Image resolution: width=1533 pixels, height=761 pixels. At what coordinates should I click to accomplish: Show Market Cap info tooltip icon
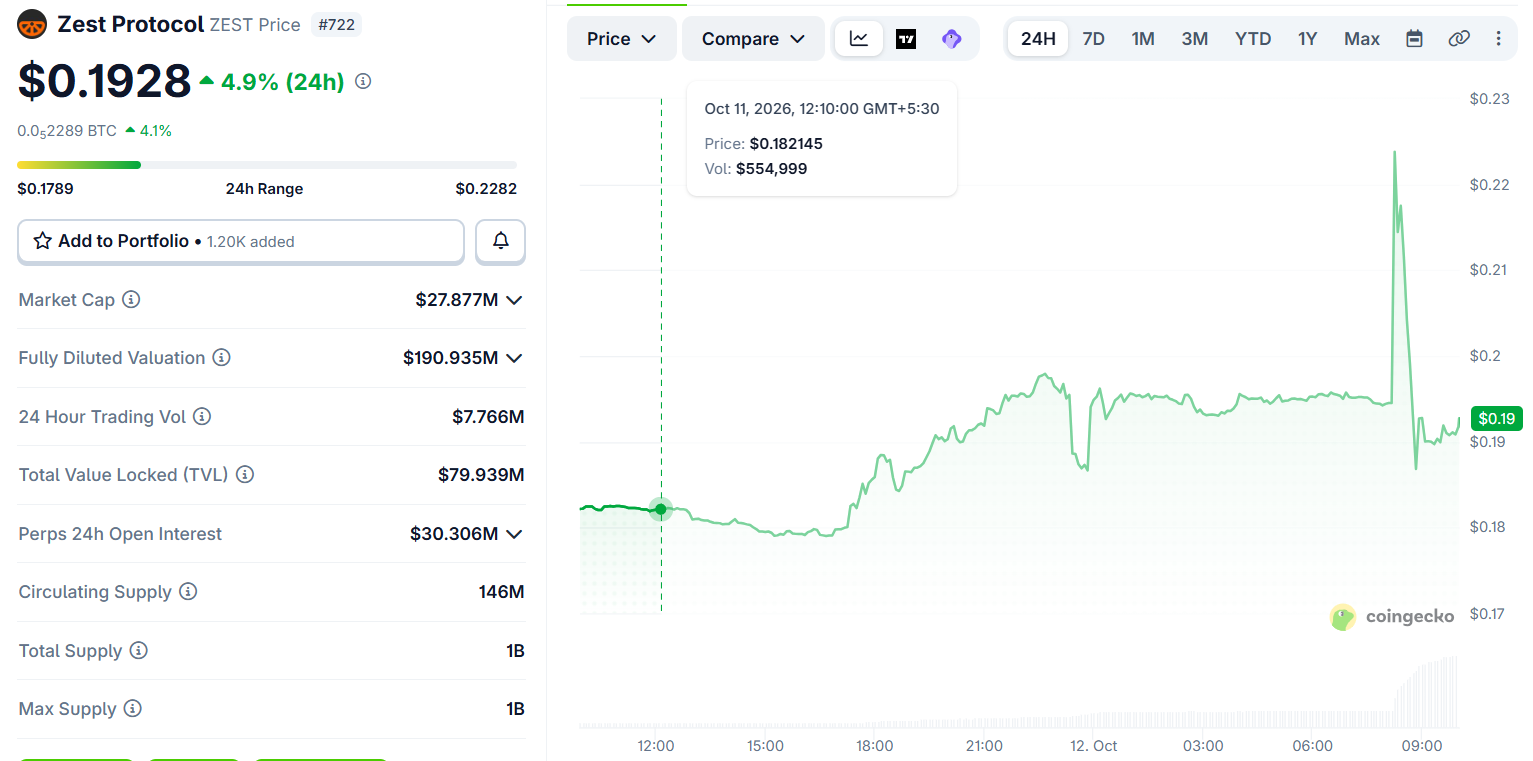click(131, 299)
